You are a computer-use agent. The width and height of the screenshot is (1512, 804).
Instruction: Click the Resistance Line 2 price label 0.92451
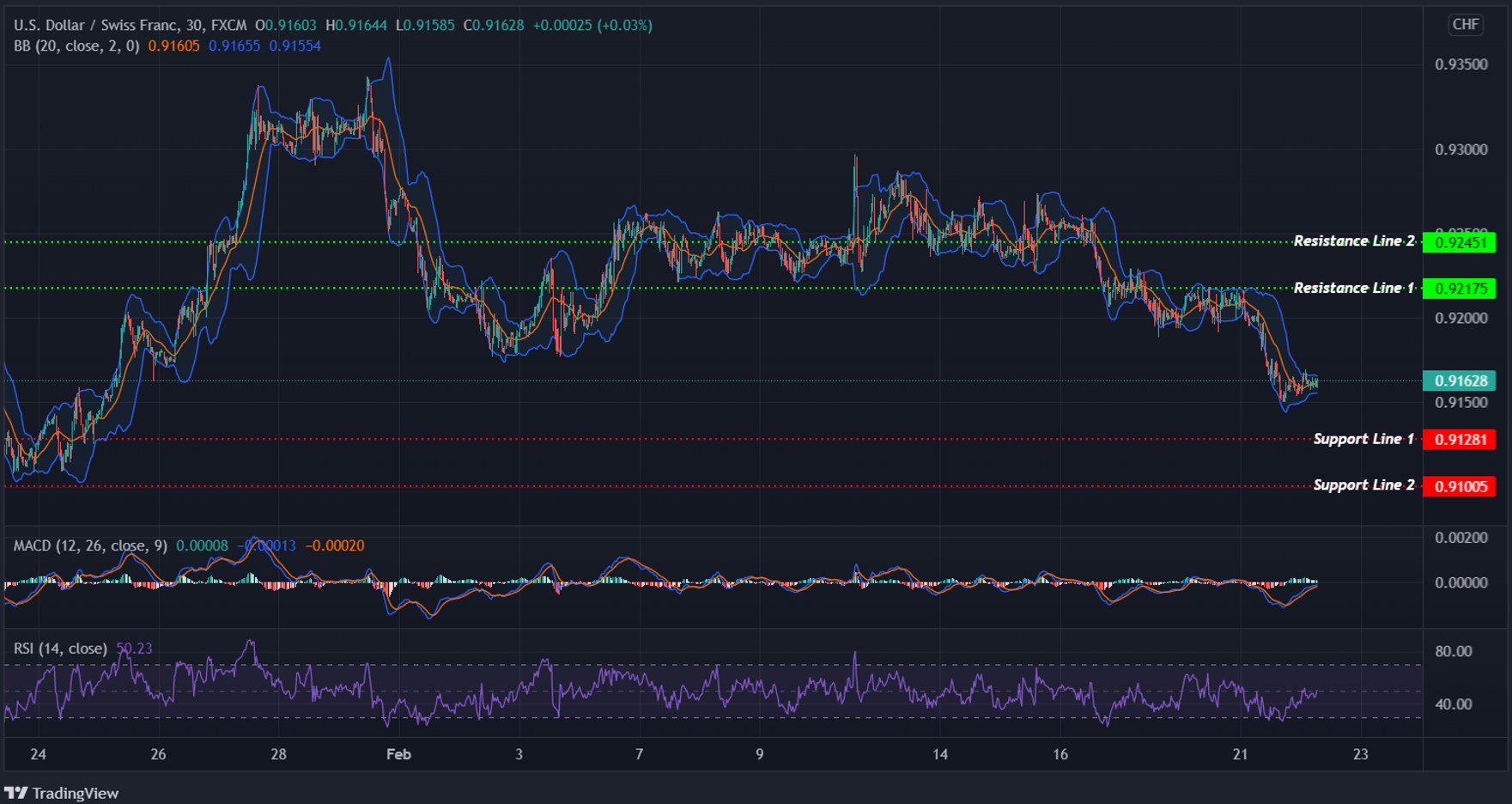point(1460,241)
